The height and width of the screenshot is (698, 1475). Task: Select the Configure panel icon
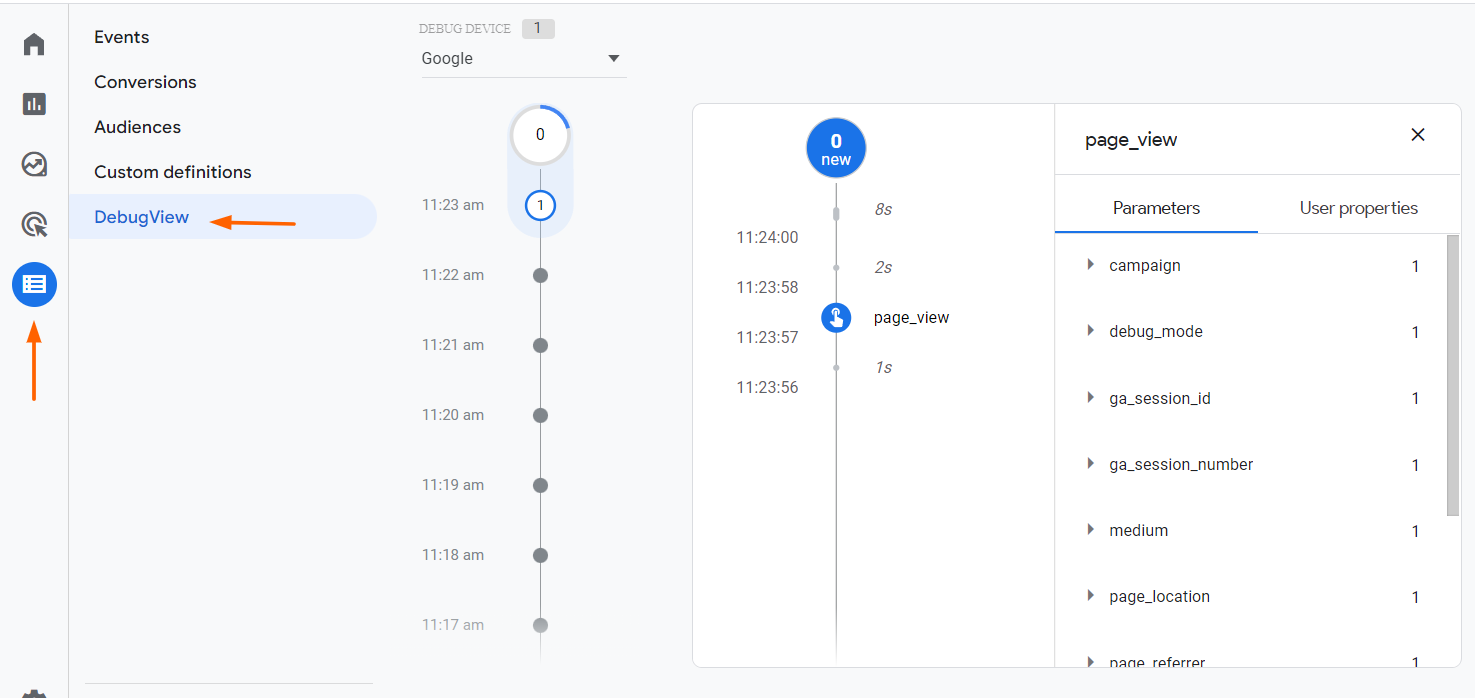(33, 284)
